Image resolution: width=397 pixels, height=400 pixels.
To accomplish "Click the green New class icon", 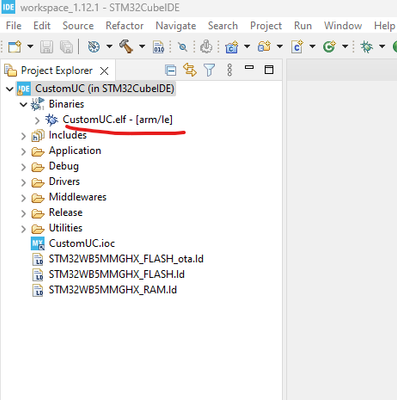I will (x=329, y=47).
